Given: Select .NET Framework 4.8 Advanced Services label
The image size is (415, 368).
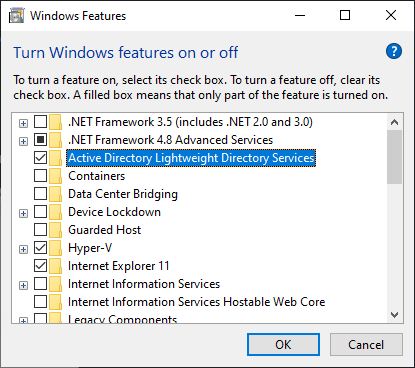Looking at the screenshot, I should 170,140.
